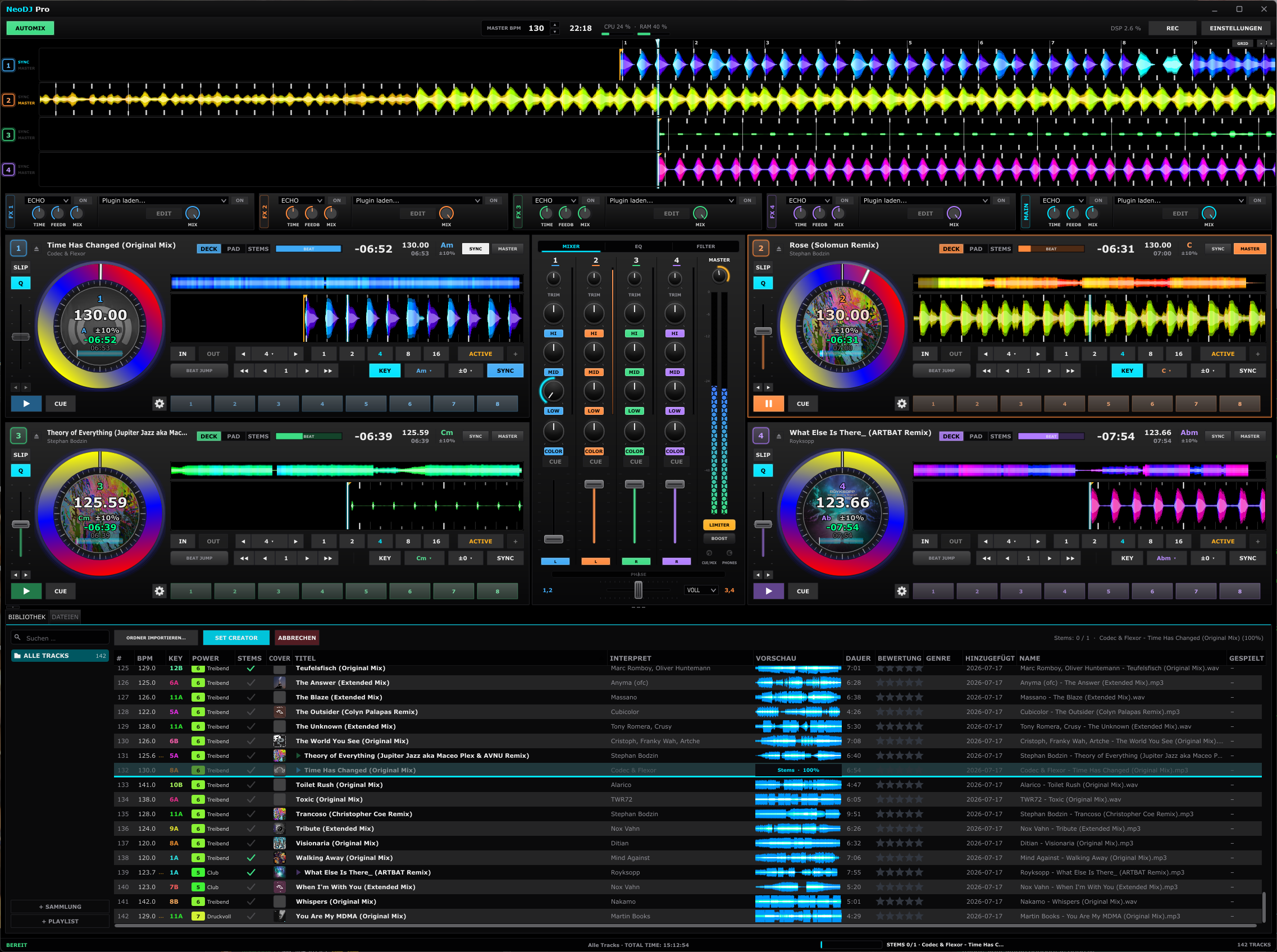The image size is (1277, 952).
Task: Switch to mixer EQ tab
Action: (638, 246)
